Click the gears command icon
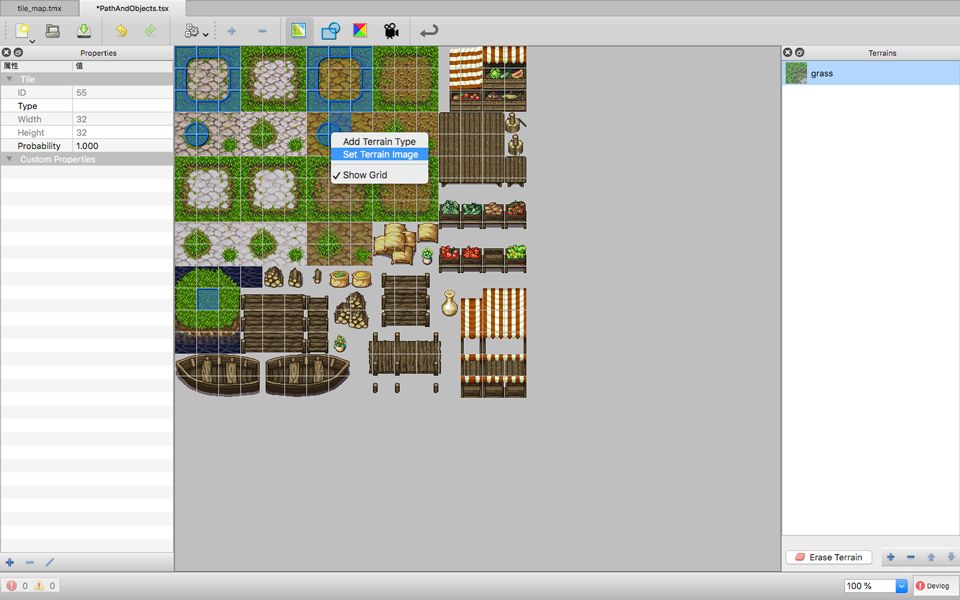 click(x=192, y=31)
